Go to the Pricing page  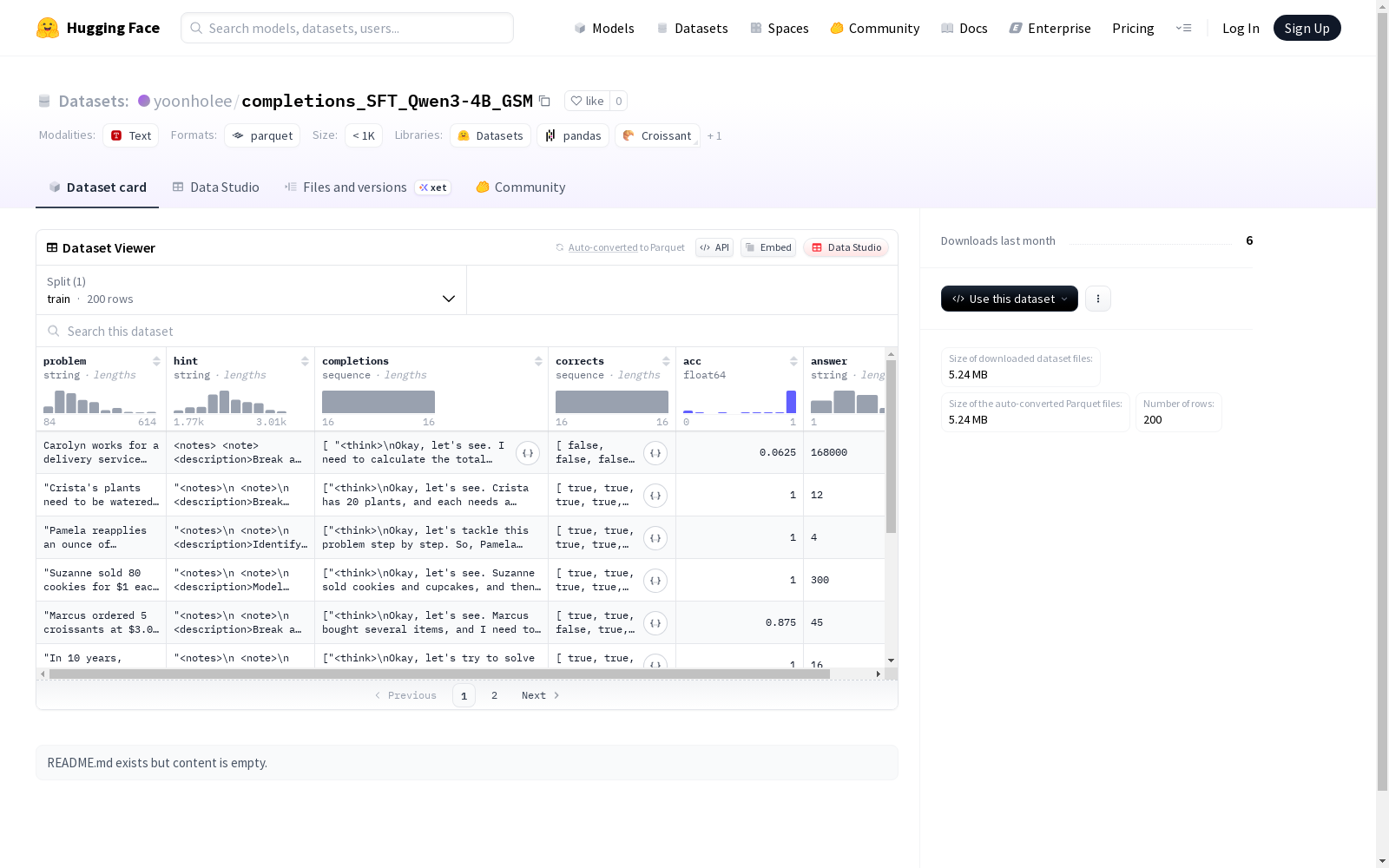pyautogui.click(x=1133, y=28)
